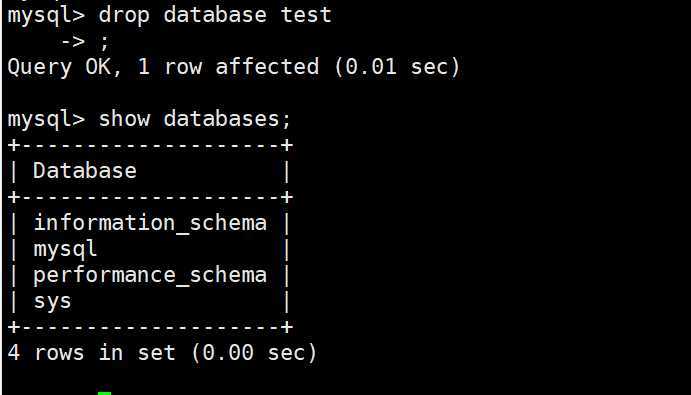This screenshot has height=395, width=691.
Task: Click the 'show databases;' command text
Action: pos(195,119)
